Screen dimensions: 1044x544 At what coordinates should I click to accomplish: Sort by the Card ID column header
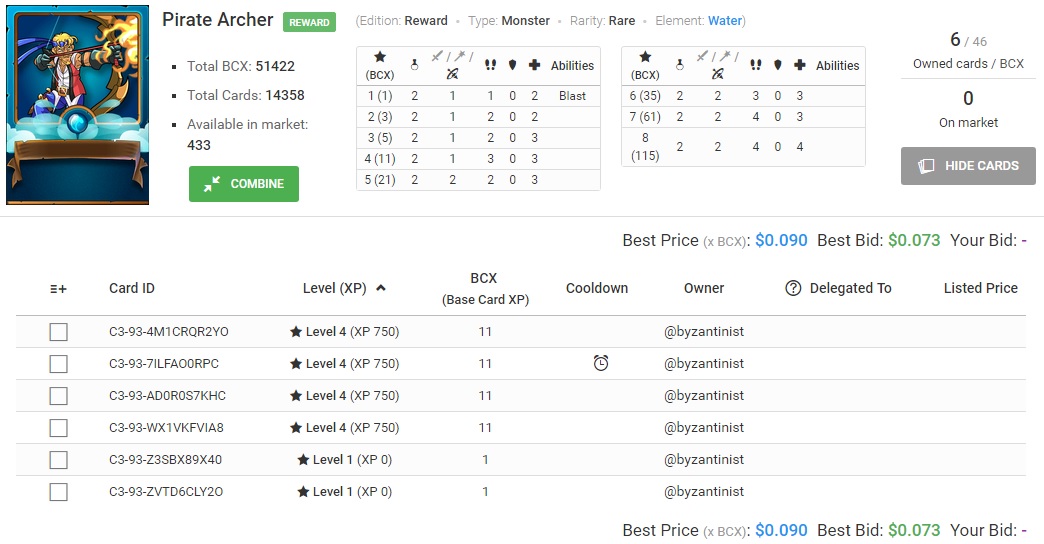[x=132, y=288]
